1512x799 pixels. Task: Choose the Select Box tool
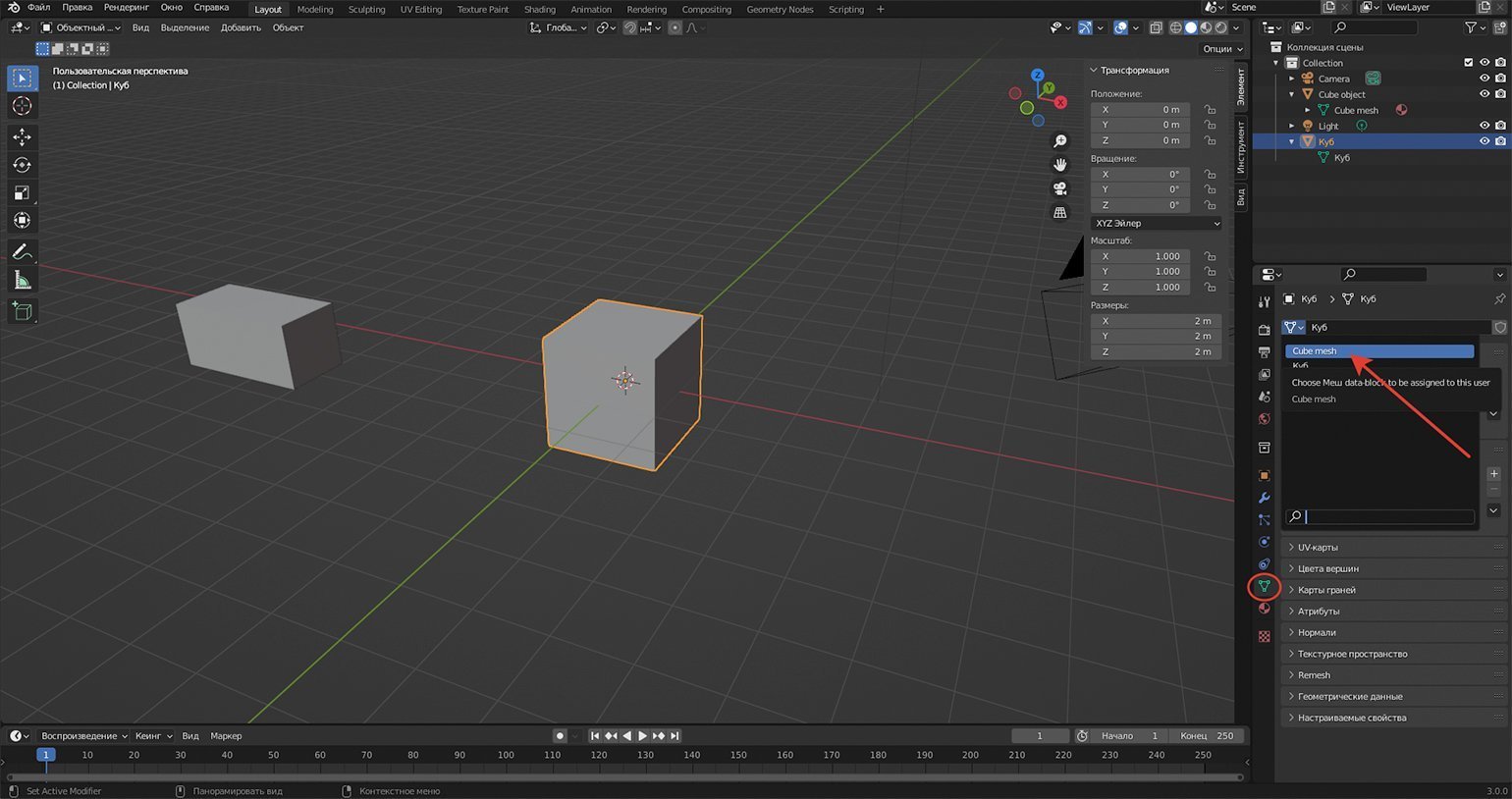coord(22,78)
